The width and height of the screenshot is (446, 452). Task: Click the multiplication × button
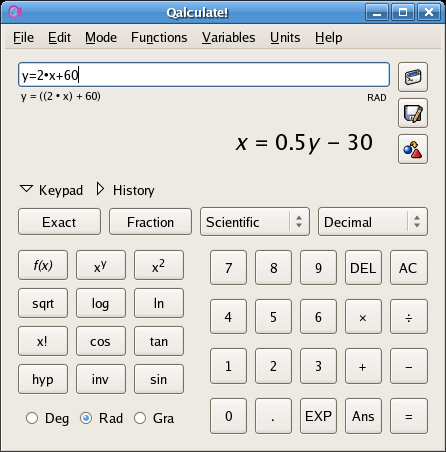pos(363,317)
